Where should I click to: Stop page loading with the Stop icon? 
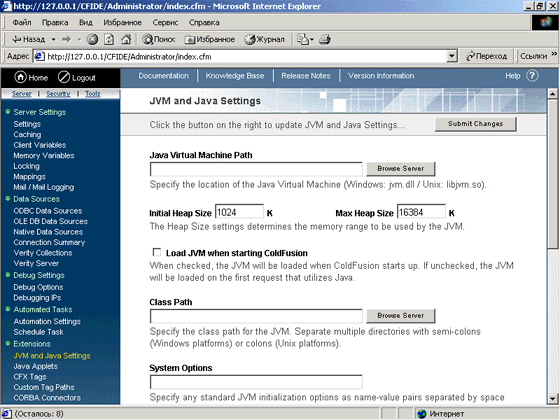coord(92,39)
